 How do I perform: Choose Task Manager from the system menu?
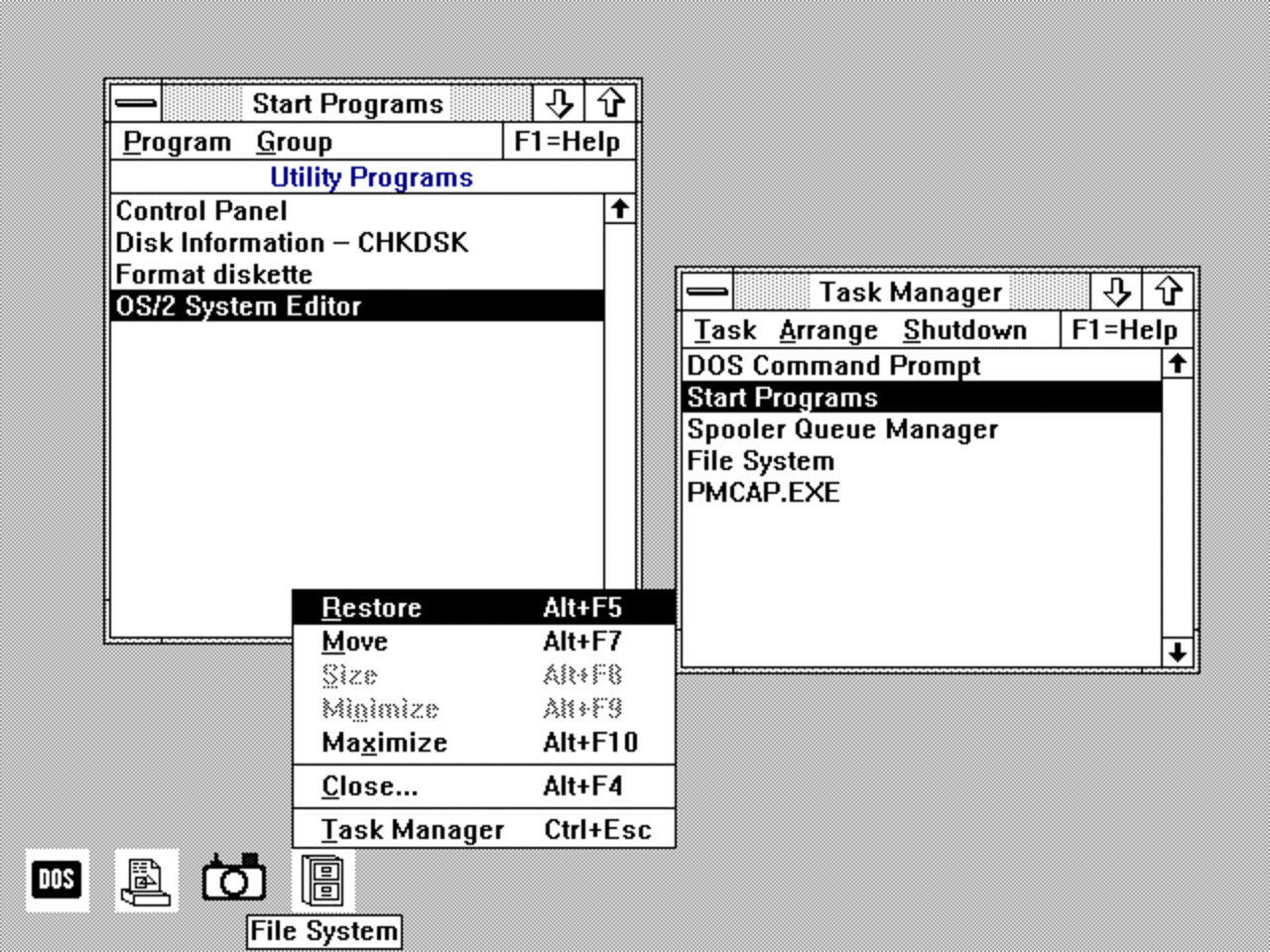(484, 830)
